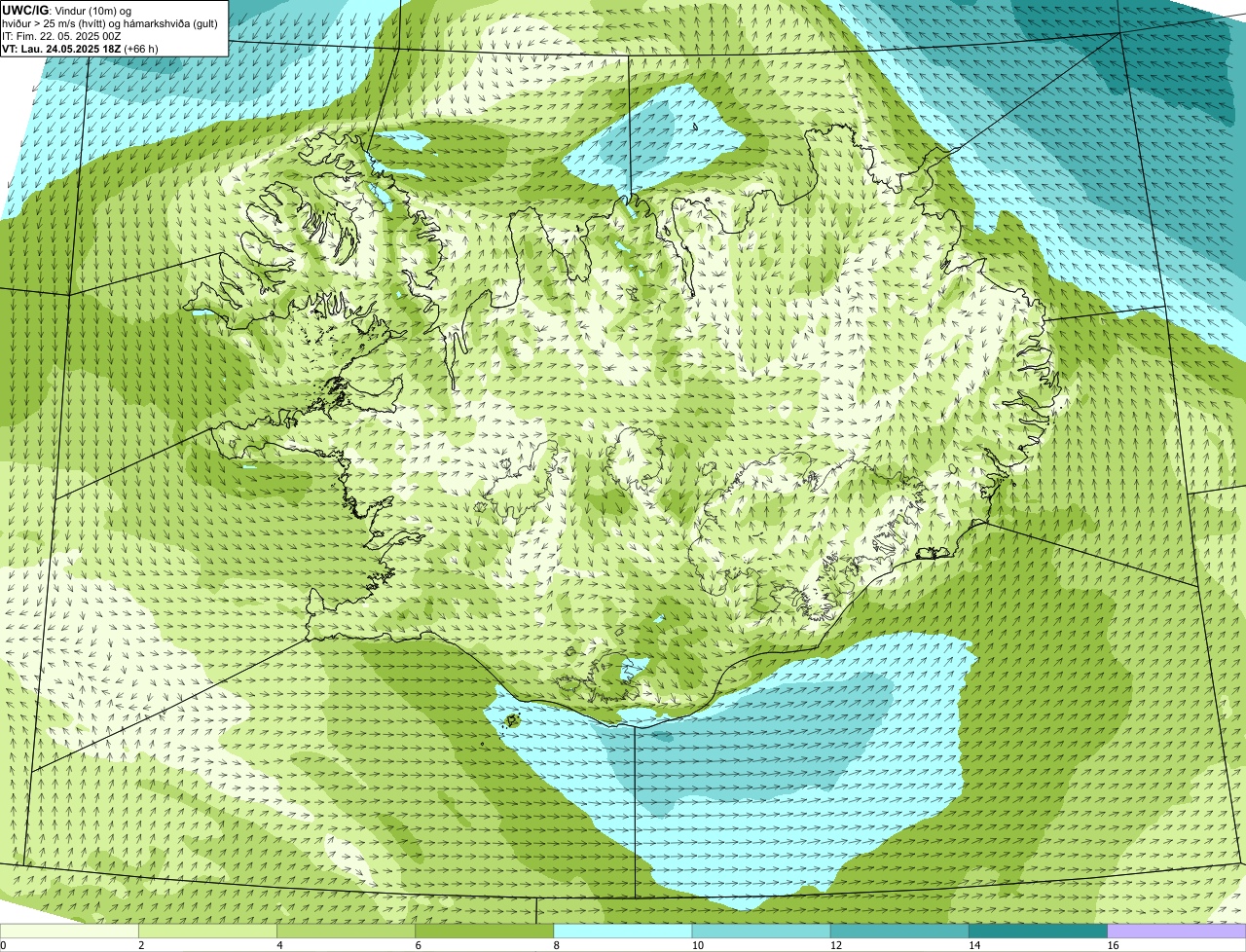
Task: Click the dark green 6–8 m/s scale segment
Action: pos(485,931)
